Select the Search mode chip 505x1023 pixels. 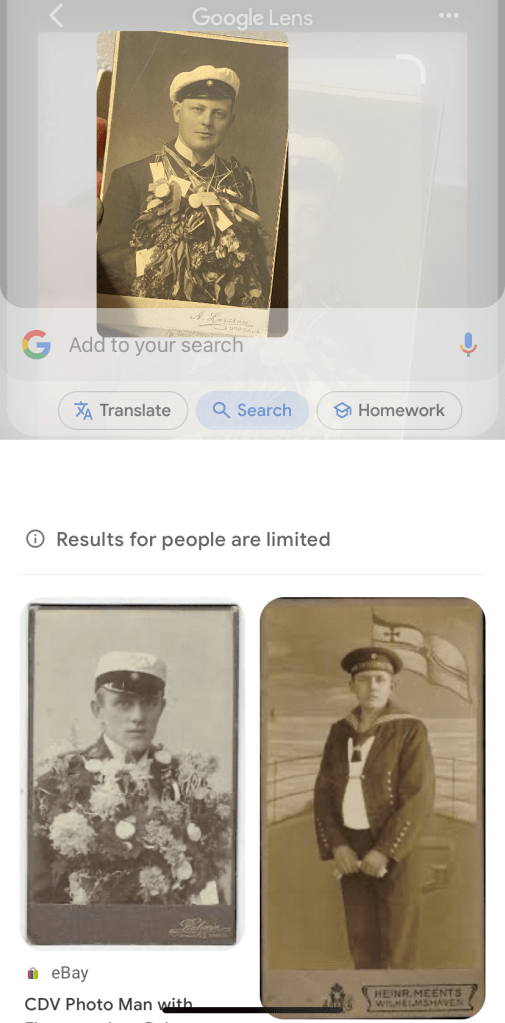252,410
